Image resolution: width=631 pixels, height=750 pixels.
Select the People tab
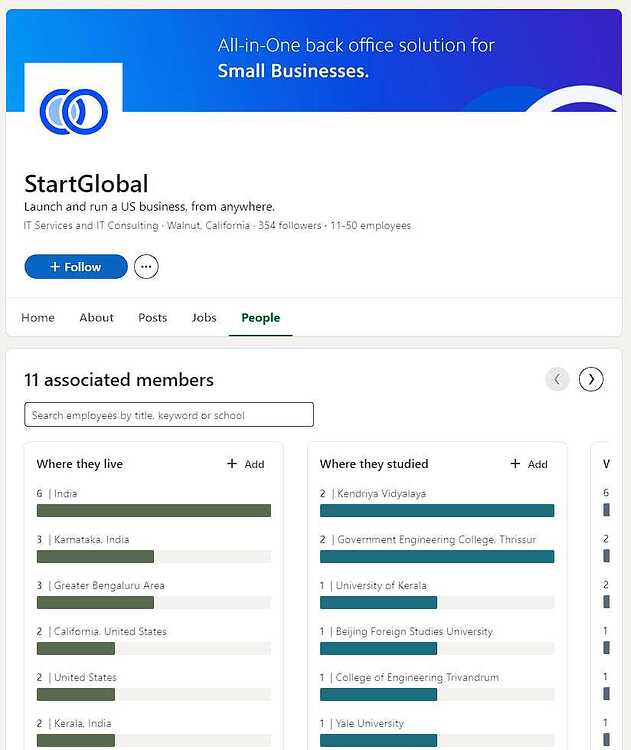pos(261,318)
